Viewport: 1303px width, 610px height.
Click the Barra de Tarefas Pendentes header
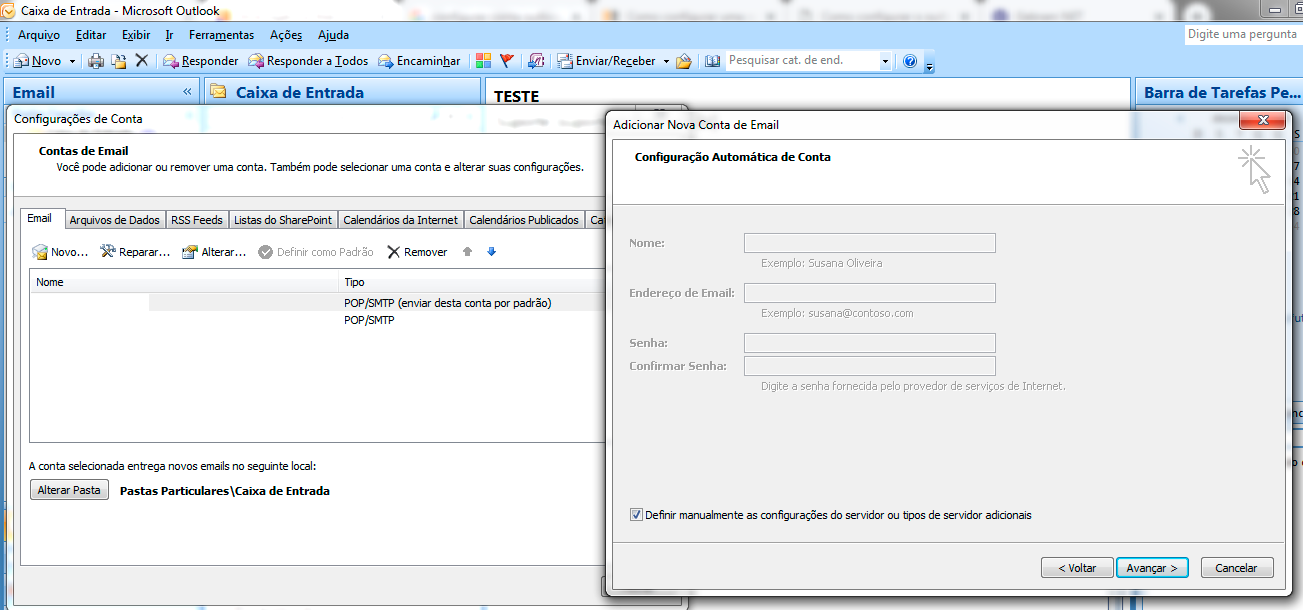(1221, 92)
